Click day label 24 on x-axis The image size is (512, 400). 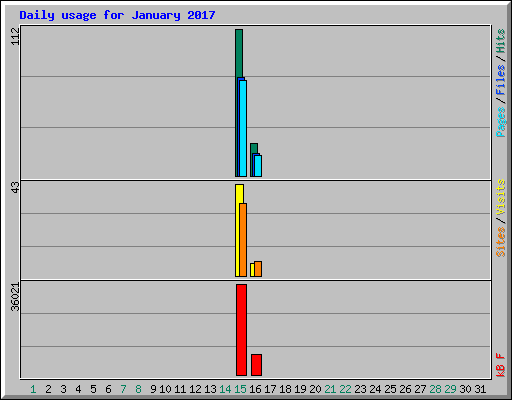click(375, 389)
